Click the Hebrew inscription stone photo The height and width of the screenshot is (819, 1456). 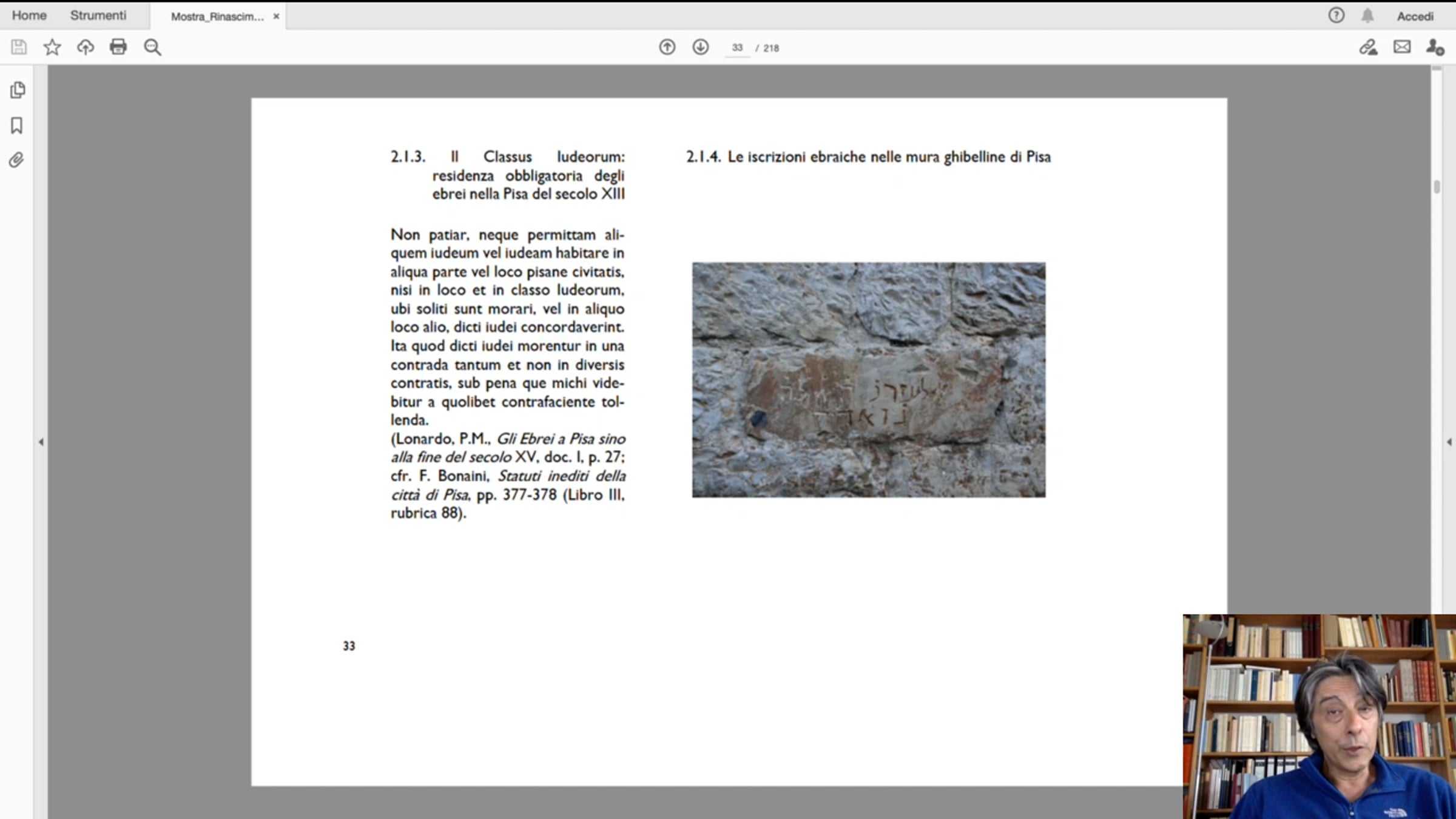[869, 380]
